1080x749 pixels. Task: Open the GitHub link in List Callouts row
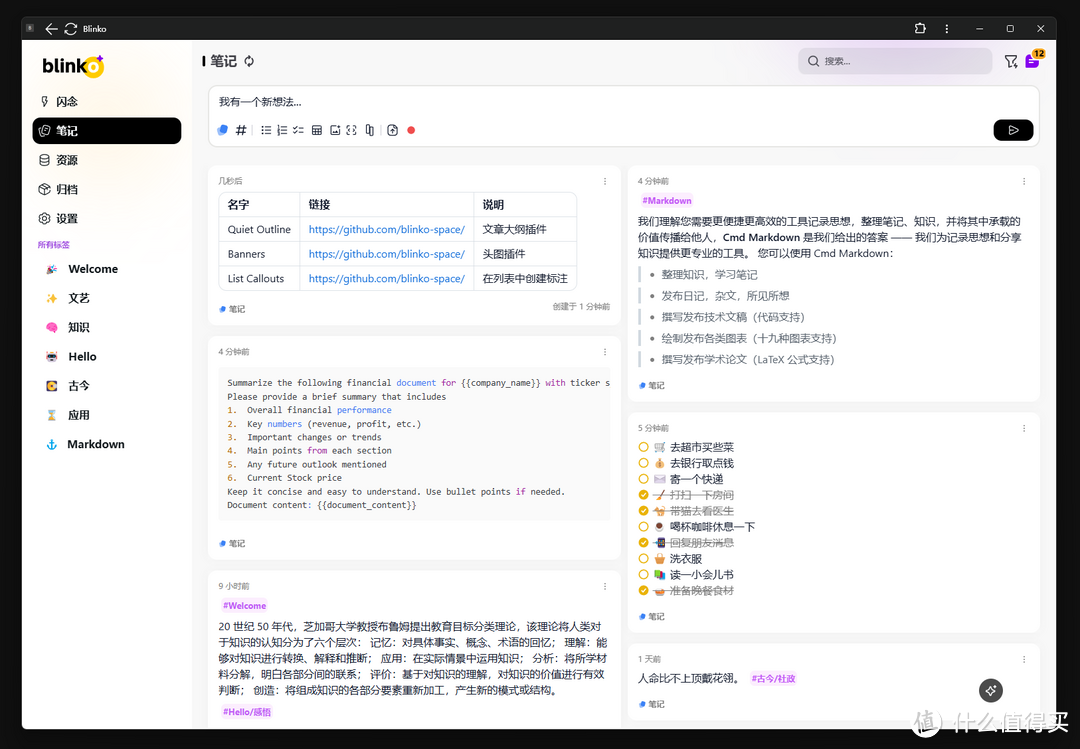pos(386,278)
